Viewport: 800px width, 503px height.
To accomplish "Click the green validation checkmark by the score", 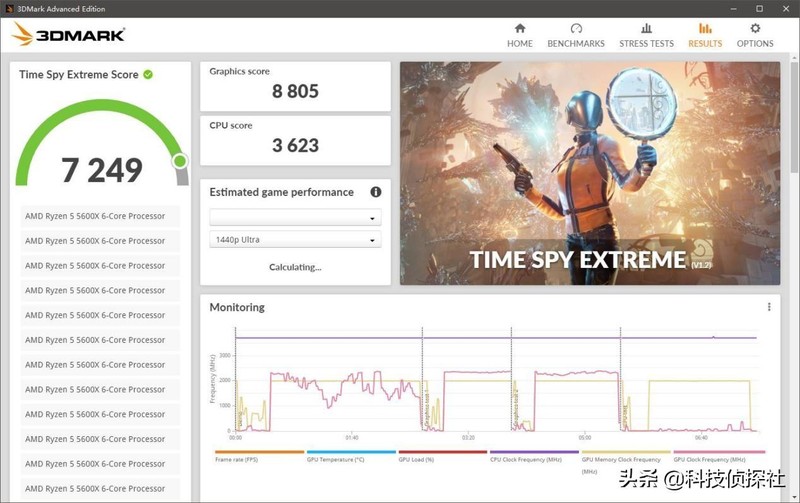I will pyautogui.click(x=148, y=74).
